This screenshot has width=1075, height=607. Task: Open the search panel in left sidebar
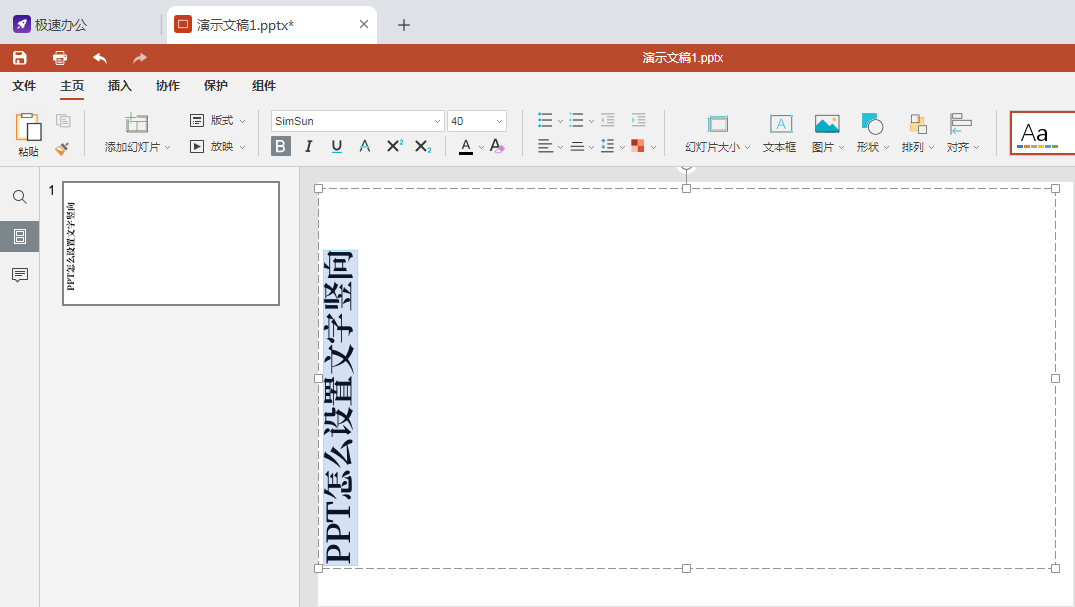[x=19, y=197]
